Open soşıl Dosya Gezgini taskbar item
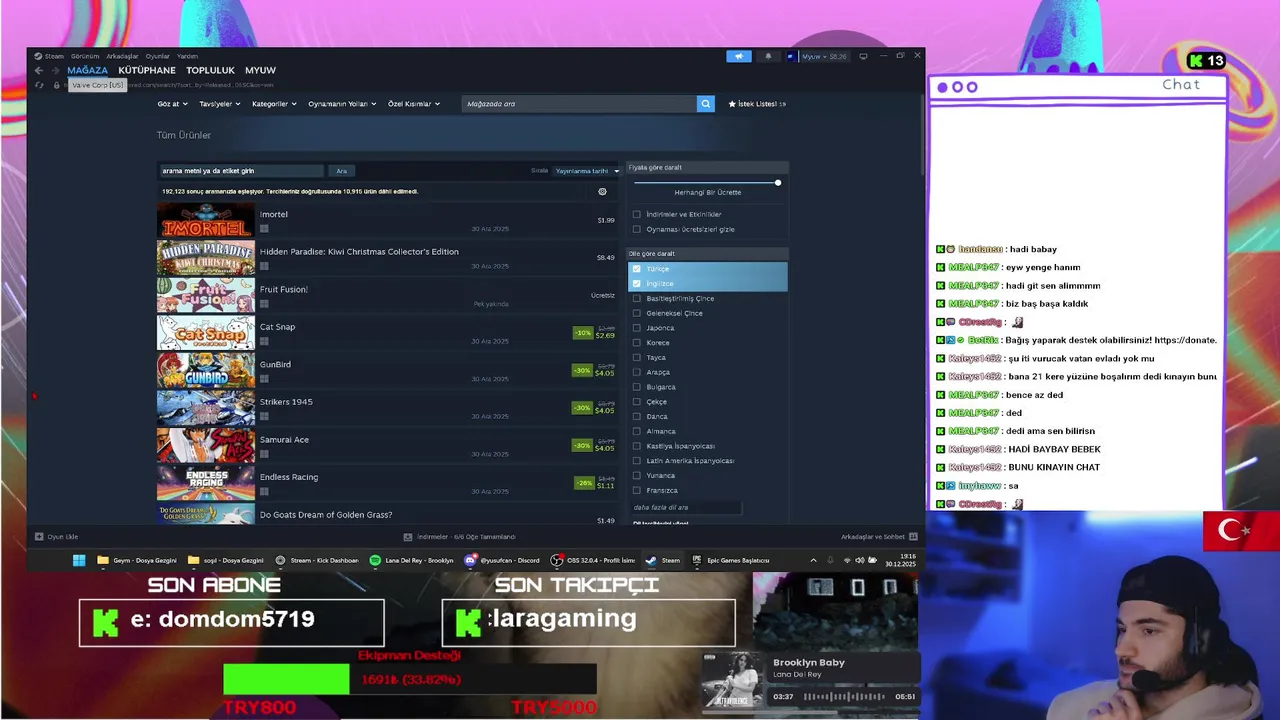The height and width of the screenshot is (720, 1280). point(226,560)
